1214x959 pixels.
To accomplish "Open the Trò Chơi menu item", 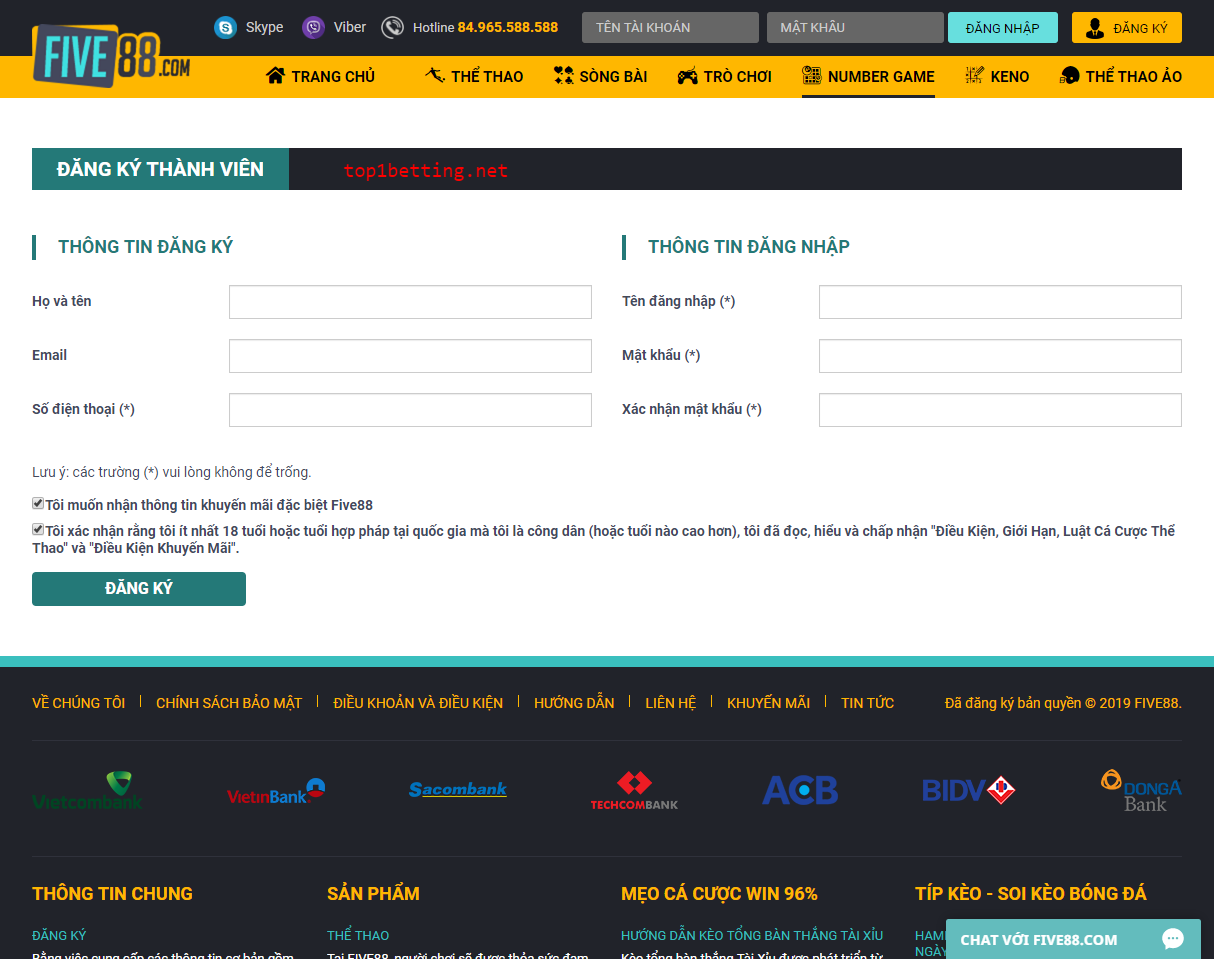I will pos(724,76).
